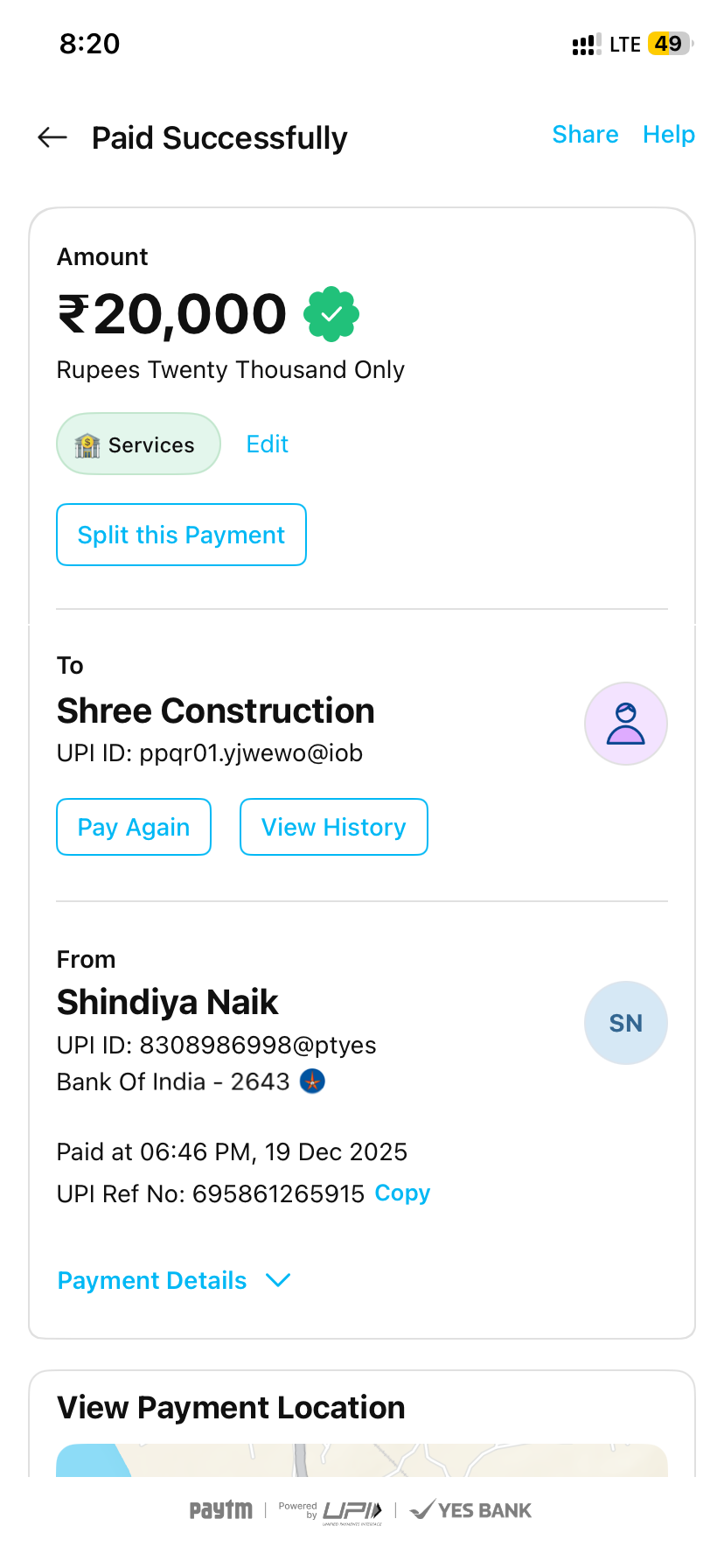Expand the Payment Details section
This screenshot has height=1568, width=724.
pos(152,1280)
